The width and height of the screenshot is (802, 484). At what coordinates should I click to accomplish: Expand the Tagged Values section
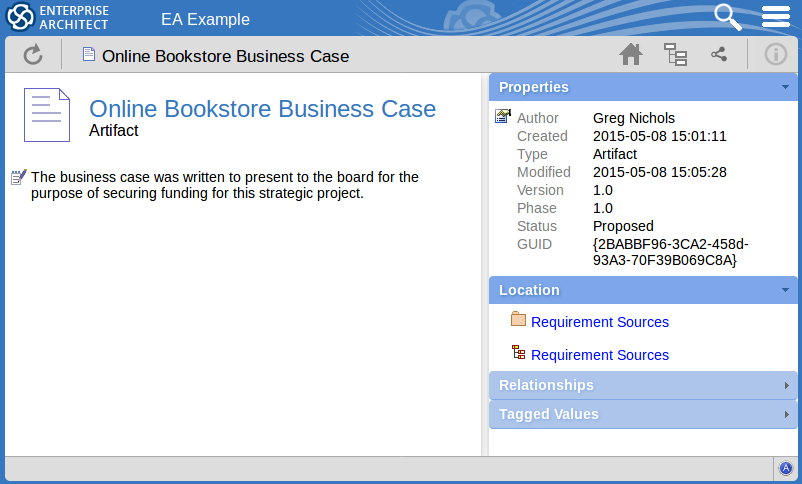[x=787, y=415]
